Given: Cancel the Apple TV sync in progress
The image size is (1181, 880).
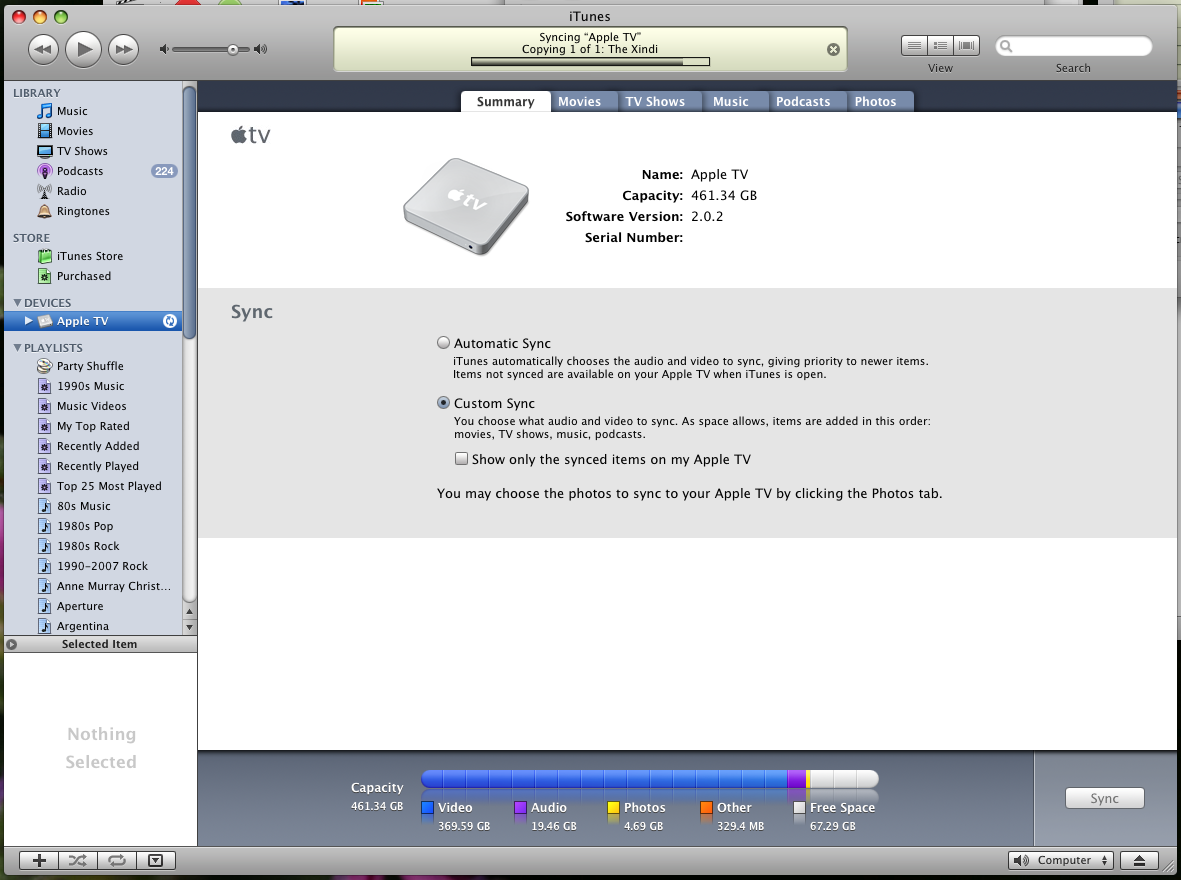Looking at the screenshot, I should (833, 49).
